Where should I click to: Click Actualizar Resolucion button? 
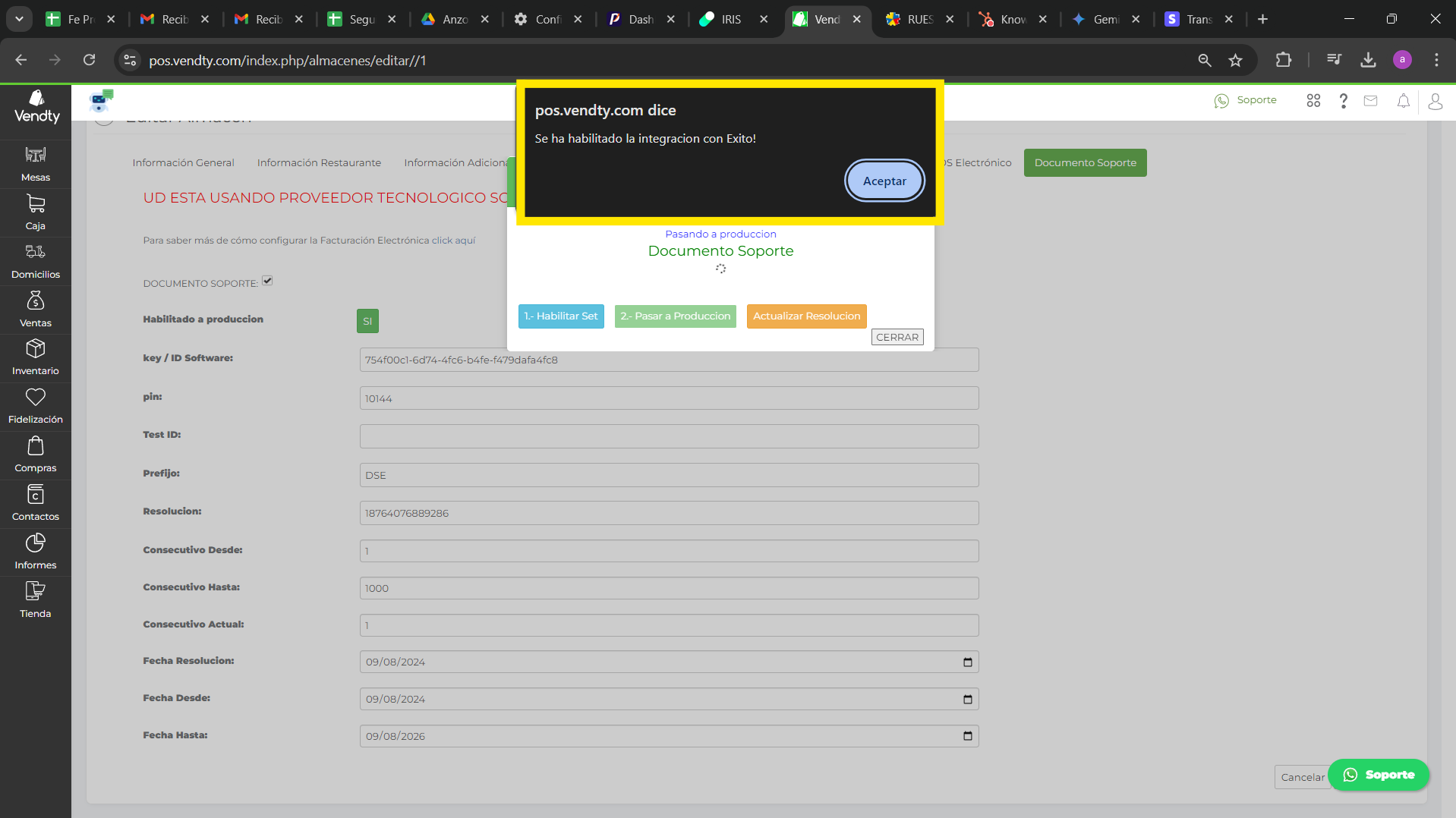[806, 316]
